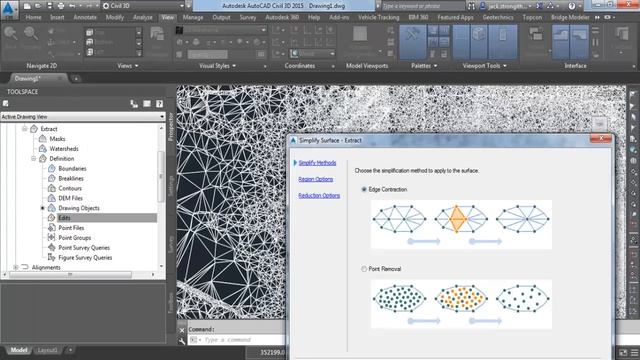This screenshot has width=640, height=360.
Task: Select Breaklines under Definition
Action: point(71,178)
